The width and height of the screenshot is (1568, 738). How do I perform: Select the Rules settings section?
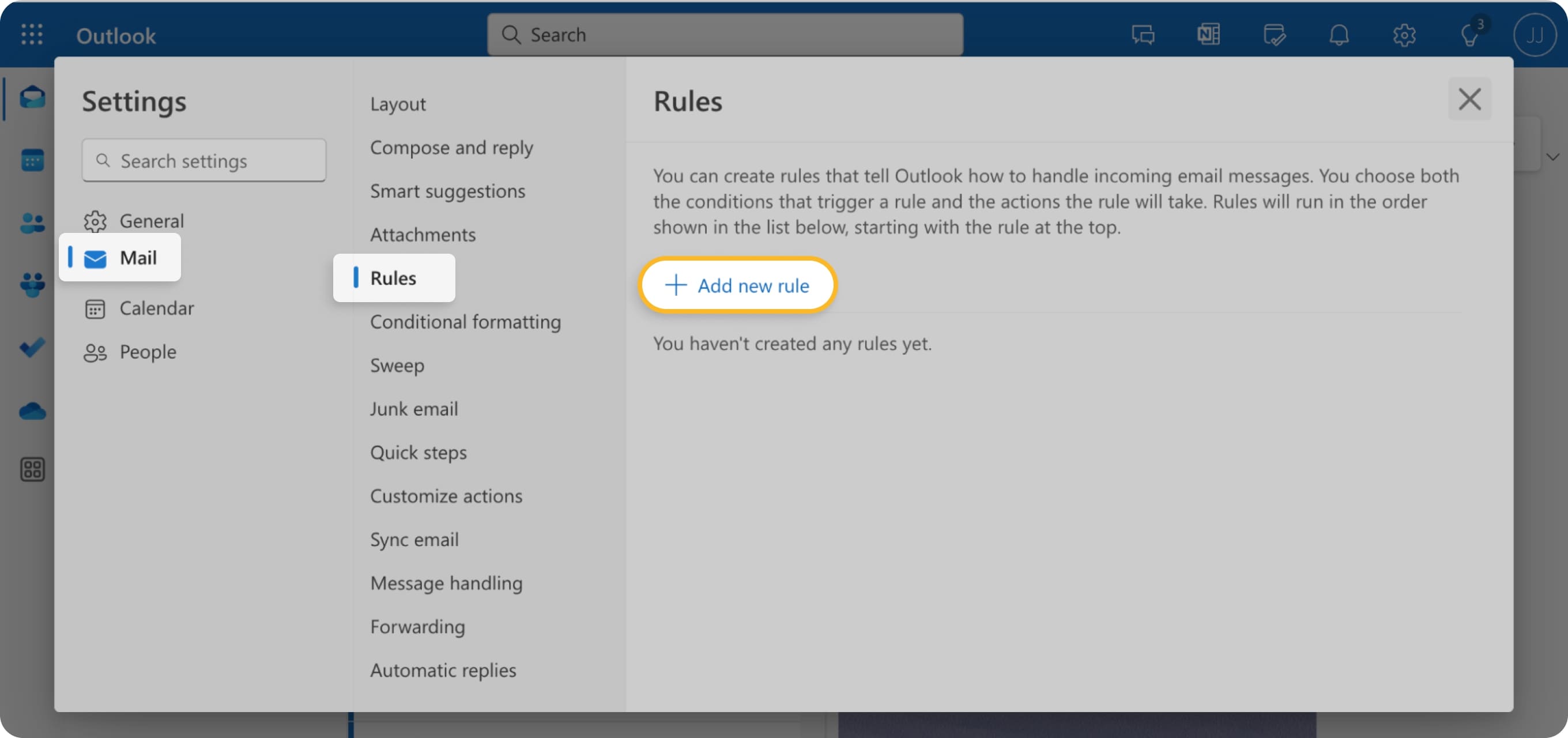click(x=393, y=278)
